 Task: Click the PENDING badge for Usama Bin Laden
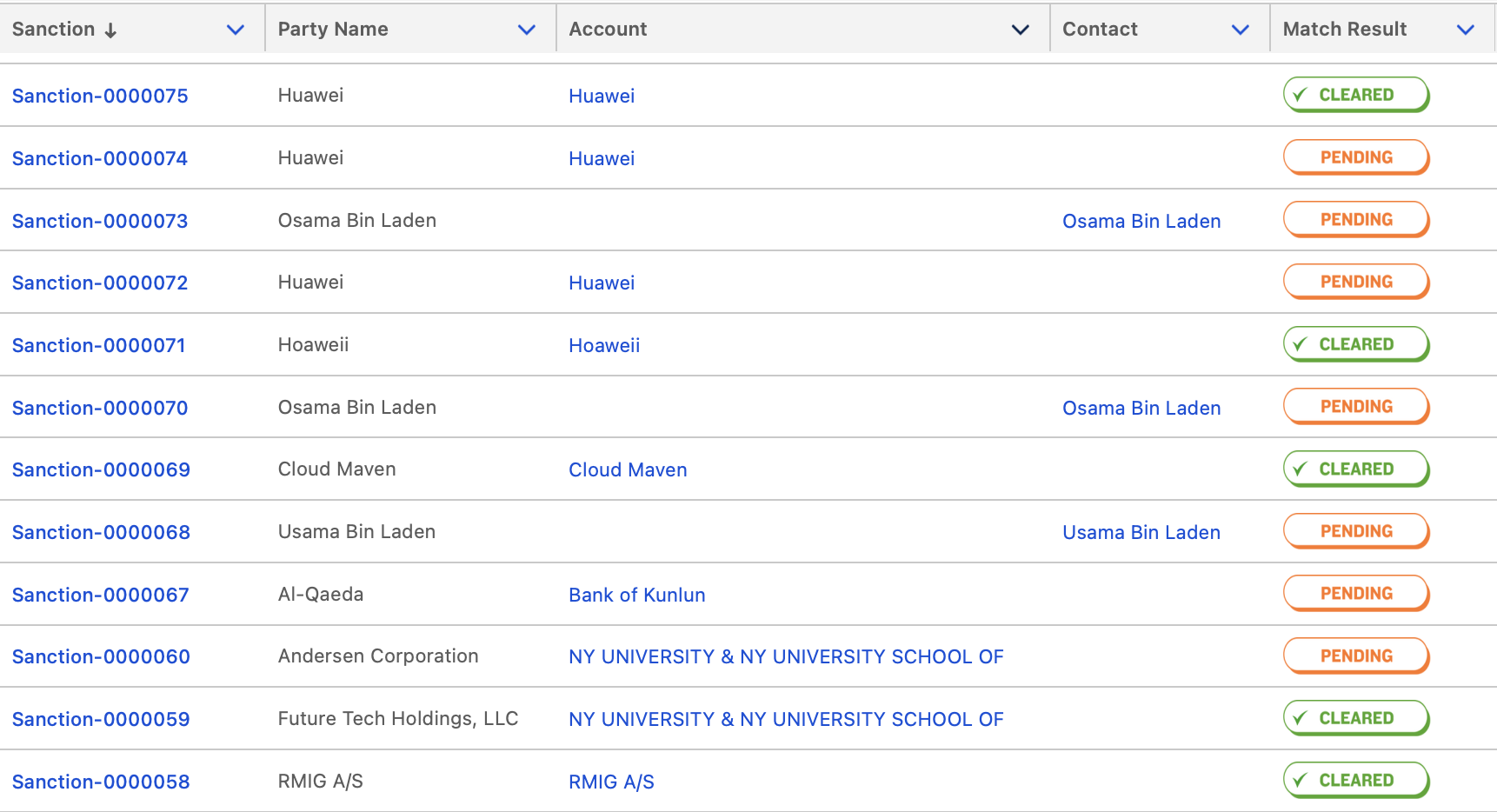coord(1356,531)
